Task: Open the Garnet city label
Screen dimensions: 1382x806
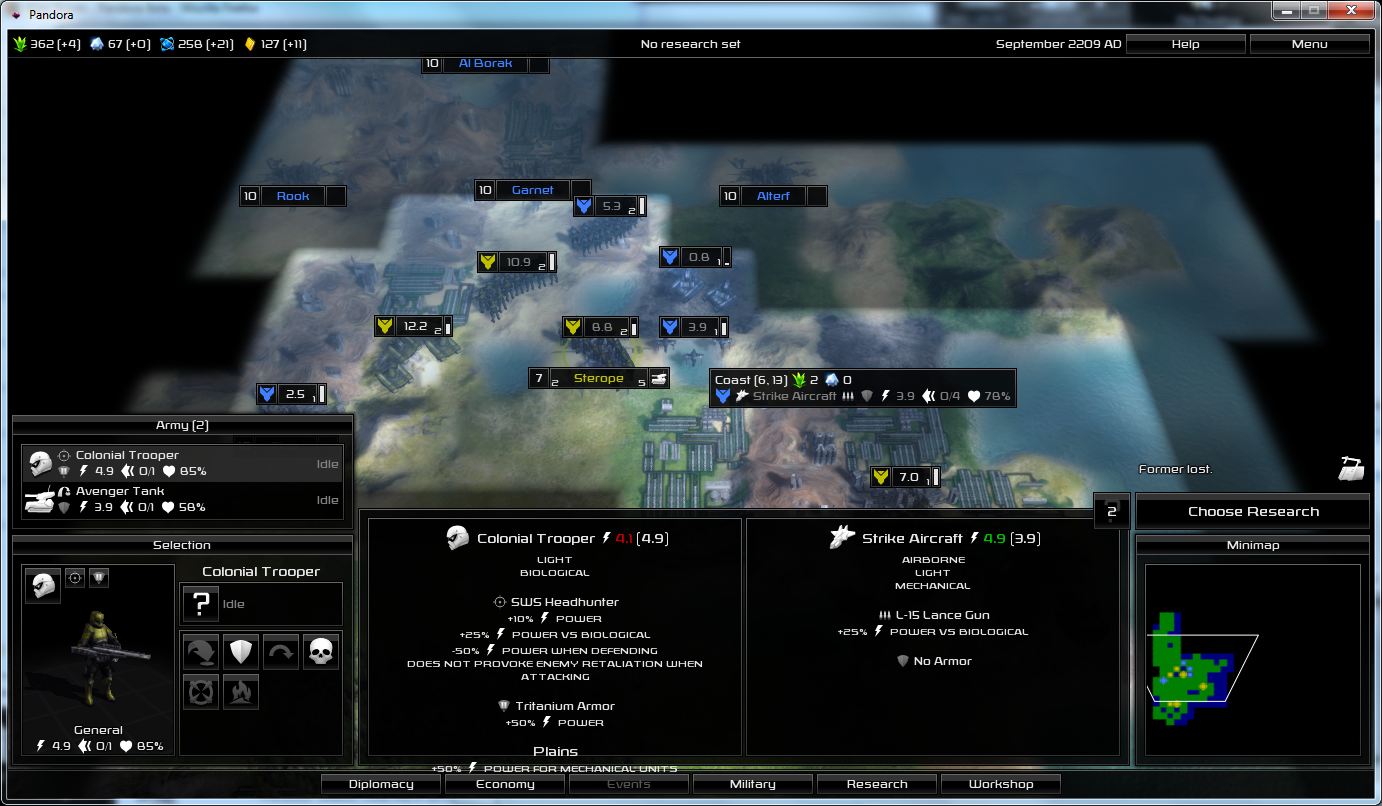Action: point(532,190)
